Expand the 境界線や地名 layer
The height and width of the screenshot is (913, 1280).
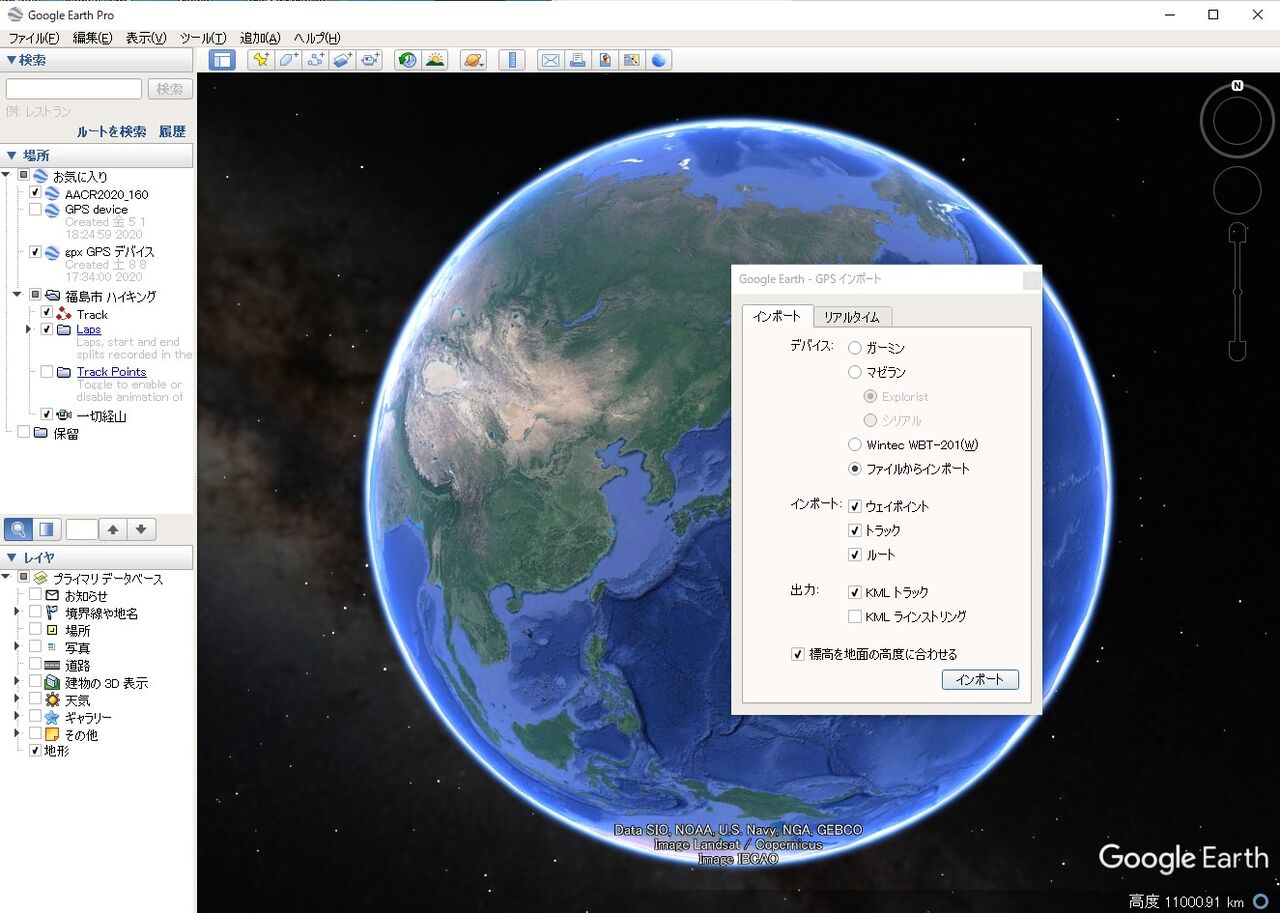tap(17, 612)
